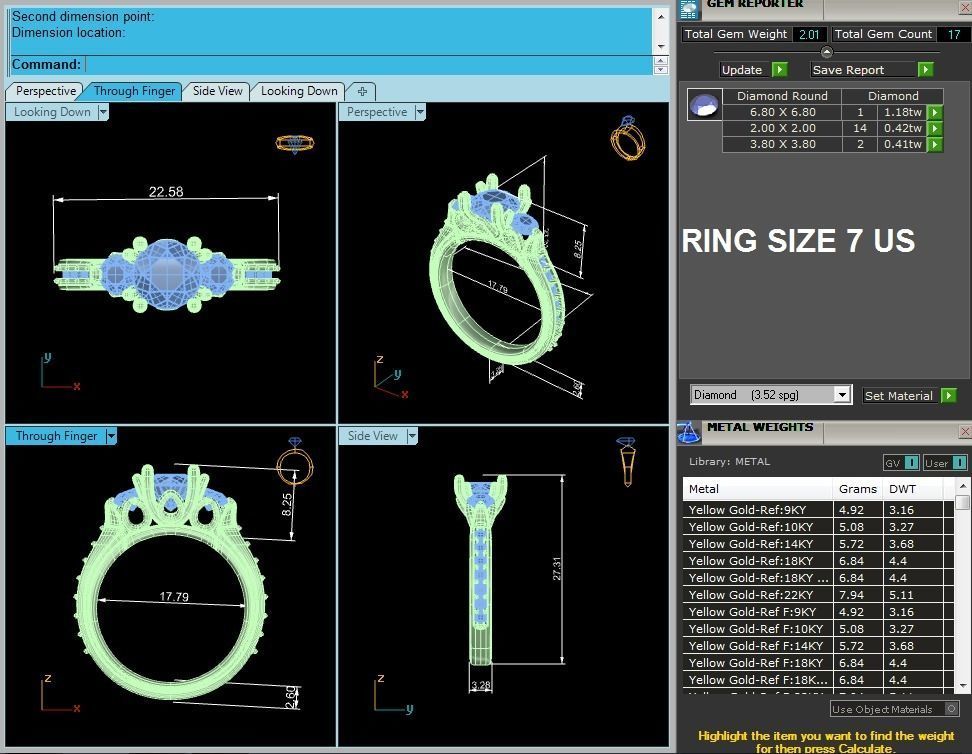Image resolution: width=972 pixels, height=754 pixels.
Task: Click the Looking Down viewport title
Action: point(52,112)
